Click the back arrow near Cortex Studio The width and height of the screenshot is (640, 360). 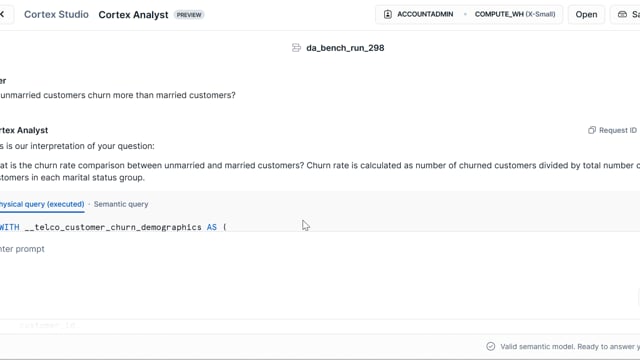(x=2, y=14)
